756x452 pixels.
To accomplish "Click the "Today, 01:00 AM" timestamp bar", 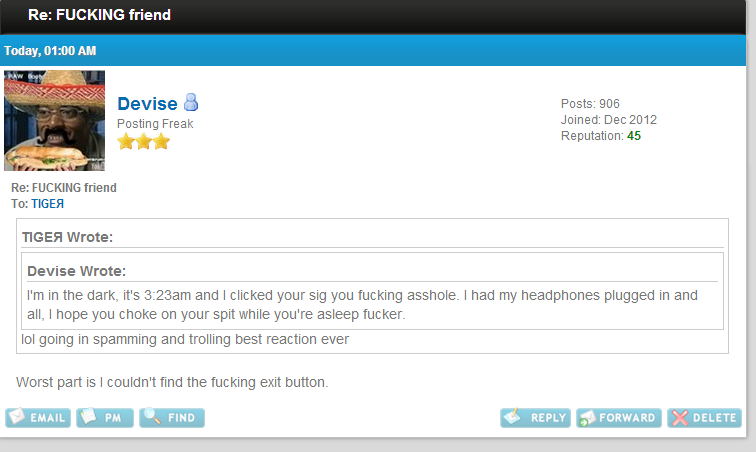I will click(50, 51).
